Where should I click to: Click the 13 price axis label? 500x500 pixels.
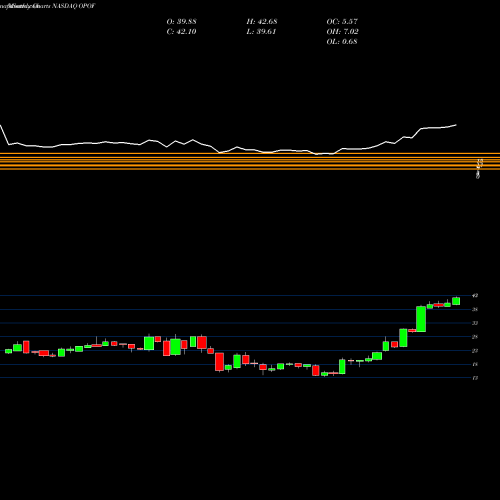coord(475,378)
